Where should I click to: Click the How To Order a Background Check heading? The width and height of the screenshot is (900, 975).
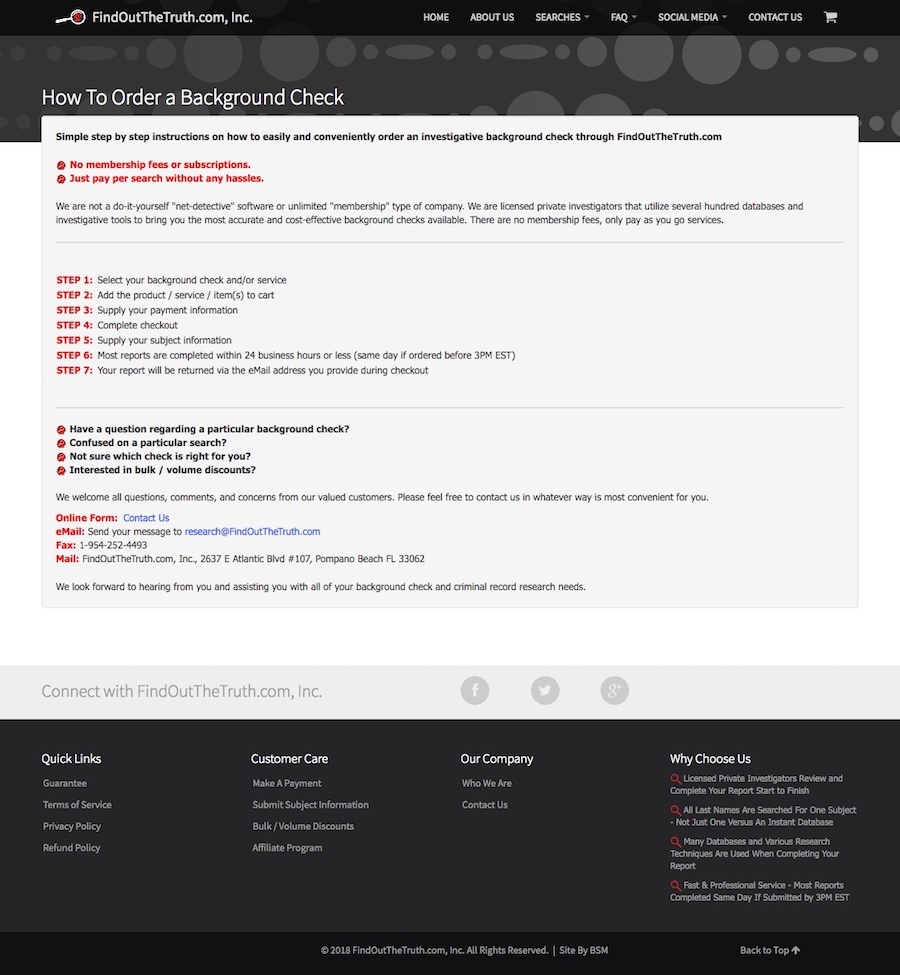(193, 98)
